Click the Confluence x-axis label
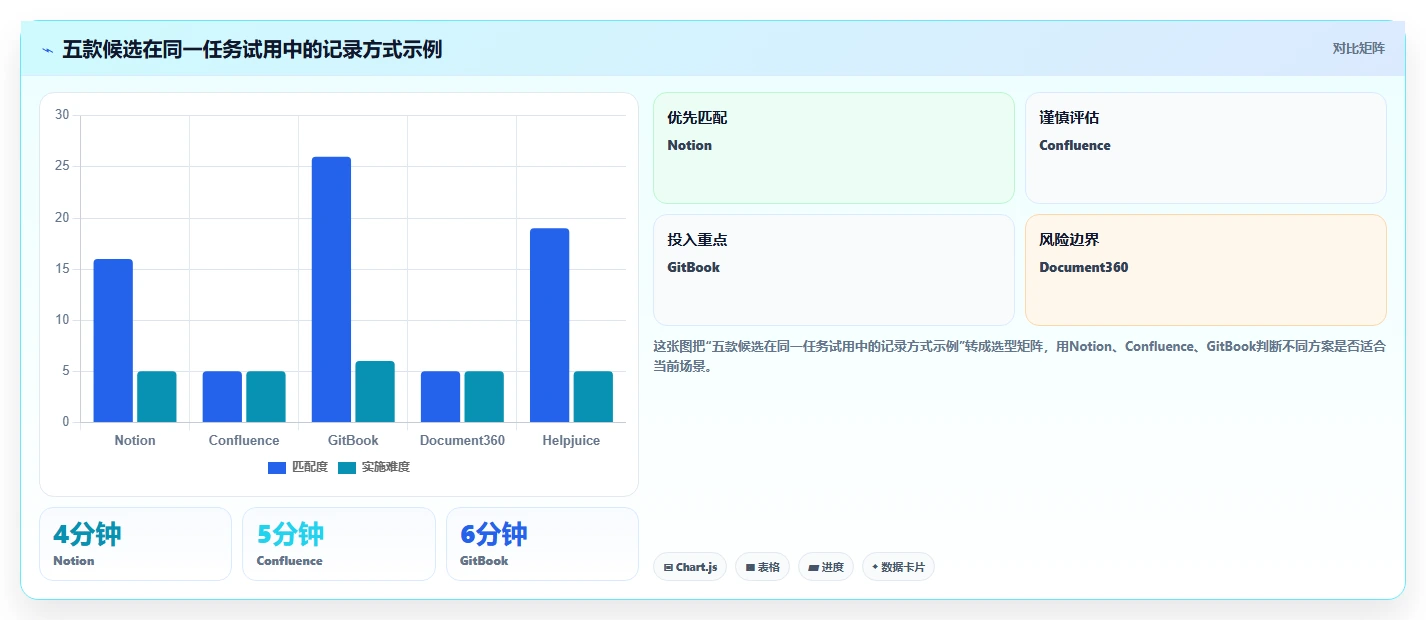This screenshot has width=1426, height=620. (x=244, y=440)
